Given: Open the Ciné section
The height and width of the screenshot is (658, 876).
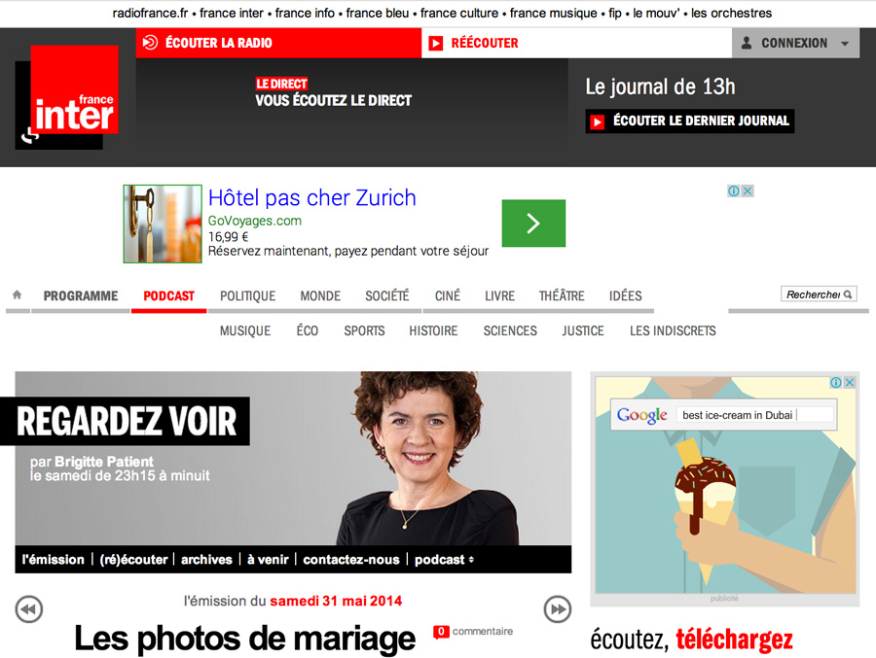Looking at the screenshot, I should coord(447,295).
